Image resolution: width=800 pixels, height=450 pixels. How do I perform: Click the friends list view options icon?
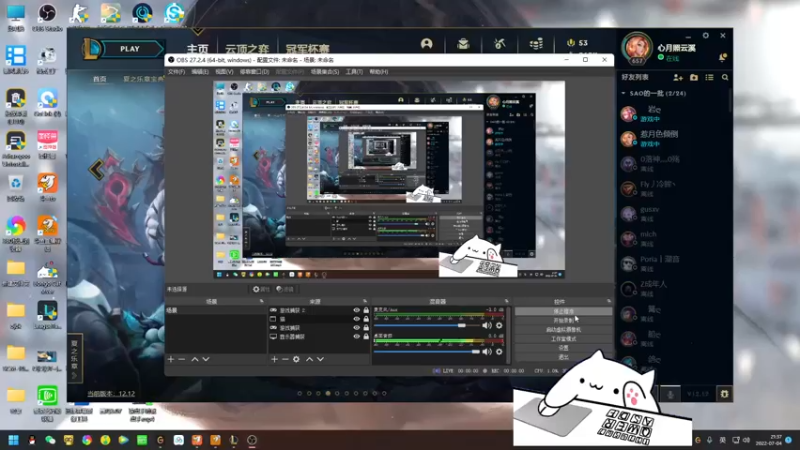(x=709, y=78)
